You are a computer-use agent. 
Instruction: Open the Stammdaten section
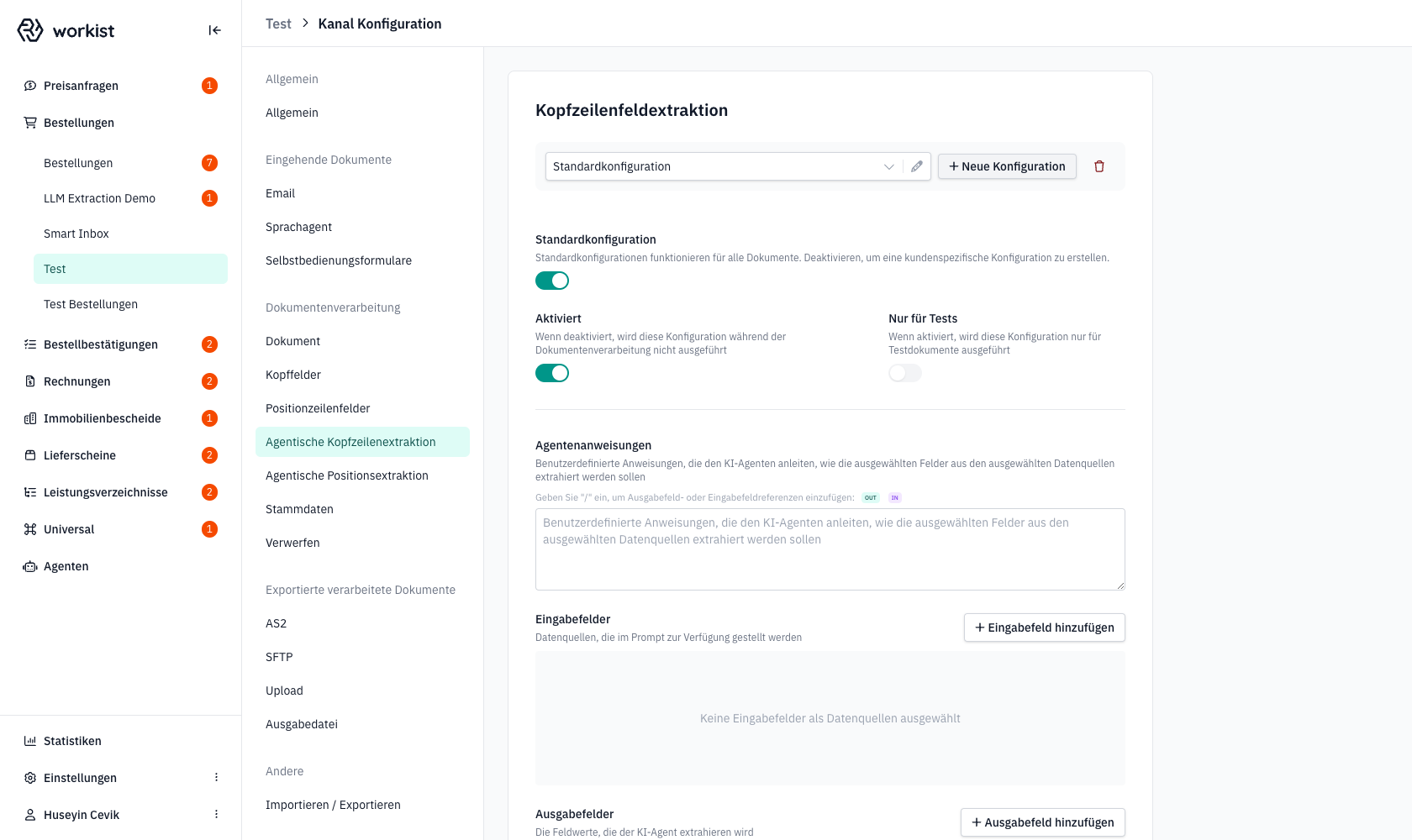point(362,509)
